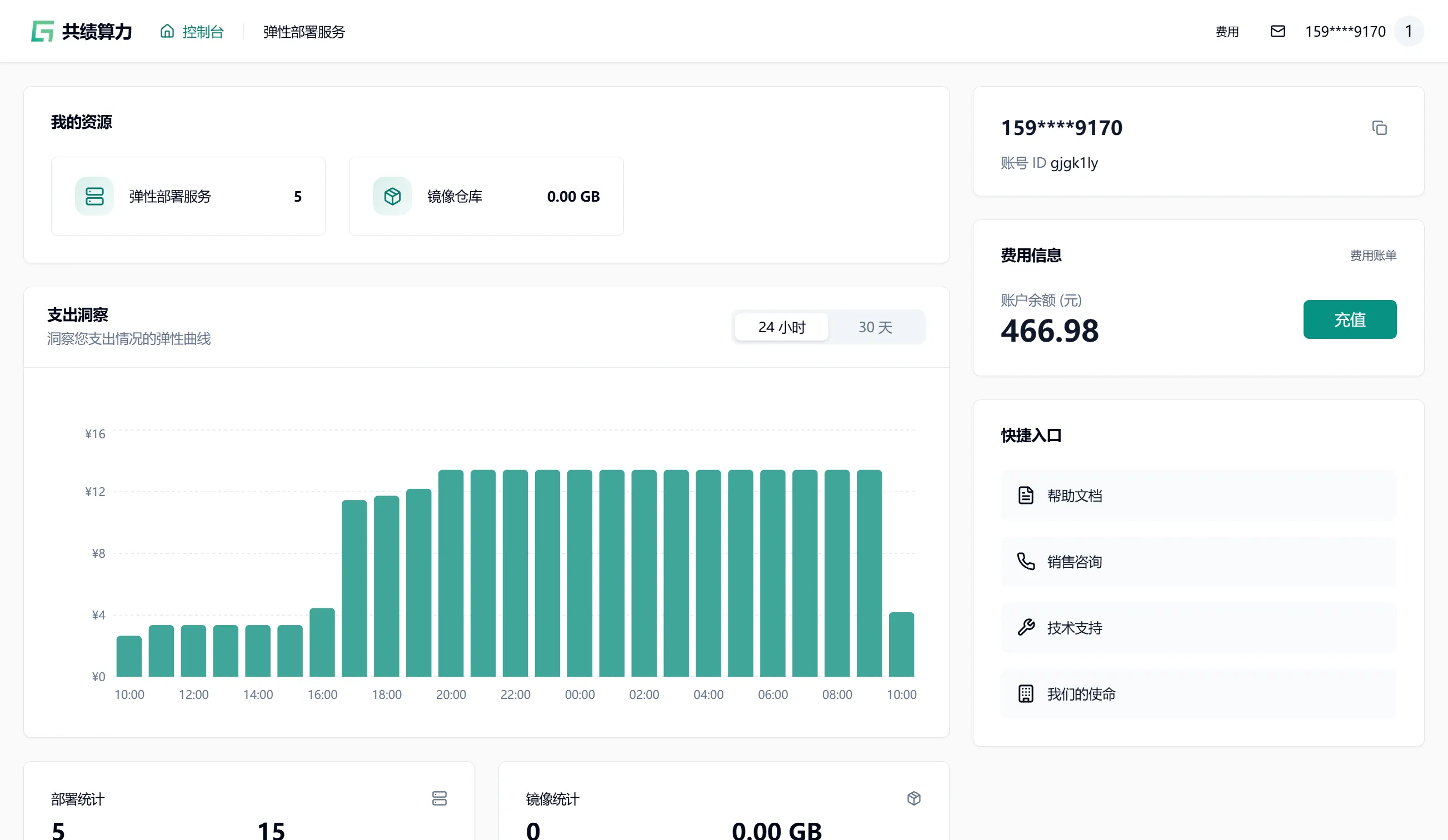Click the 0.00 GB value in 镜像仓库
The width and height of the screenshot is (1448, 840).
pyautogui.click(x=573, y=197)
